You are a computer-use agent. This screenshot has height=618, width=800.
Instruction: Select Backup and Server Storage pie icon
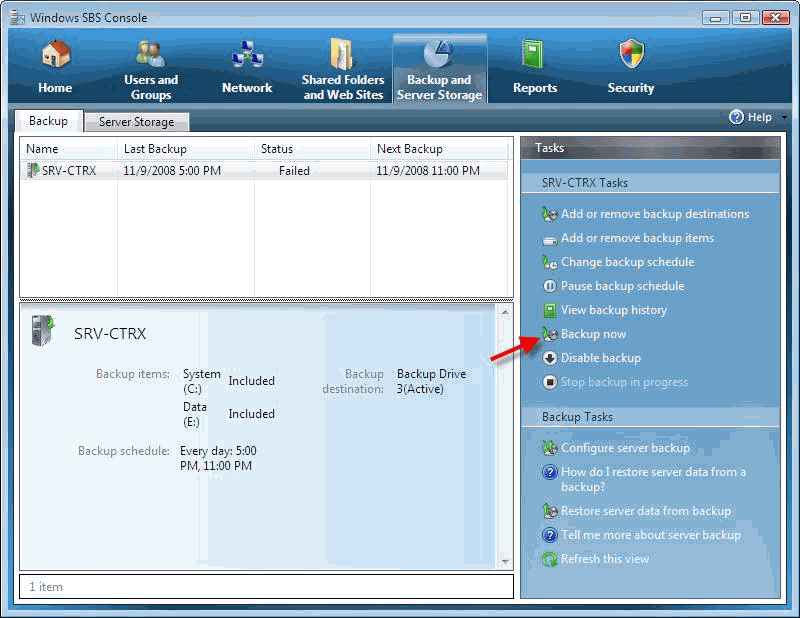pos(439,54)
